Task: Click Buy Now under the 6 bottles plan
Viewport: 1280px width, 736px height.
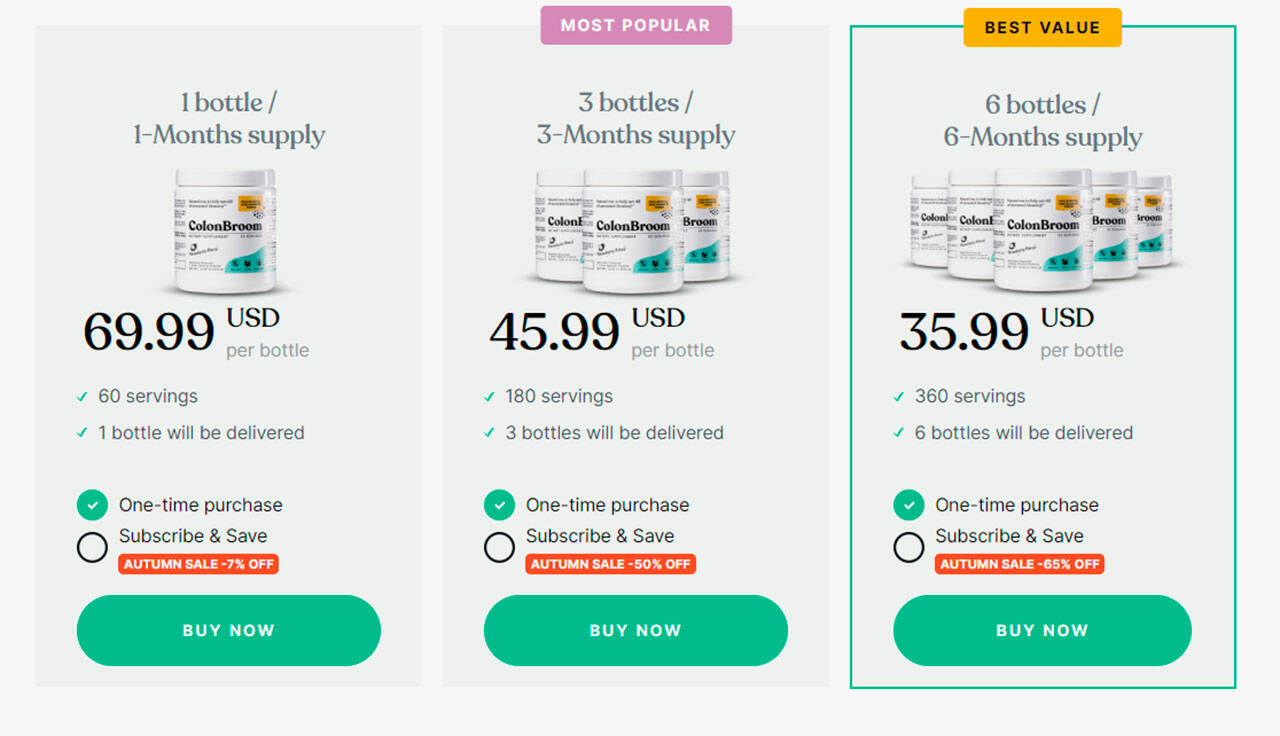Action: point(1042,630)
